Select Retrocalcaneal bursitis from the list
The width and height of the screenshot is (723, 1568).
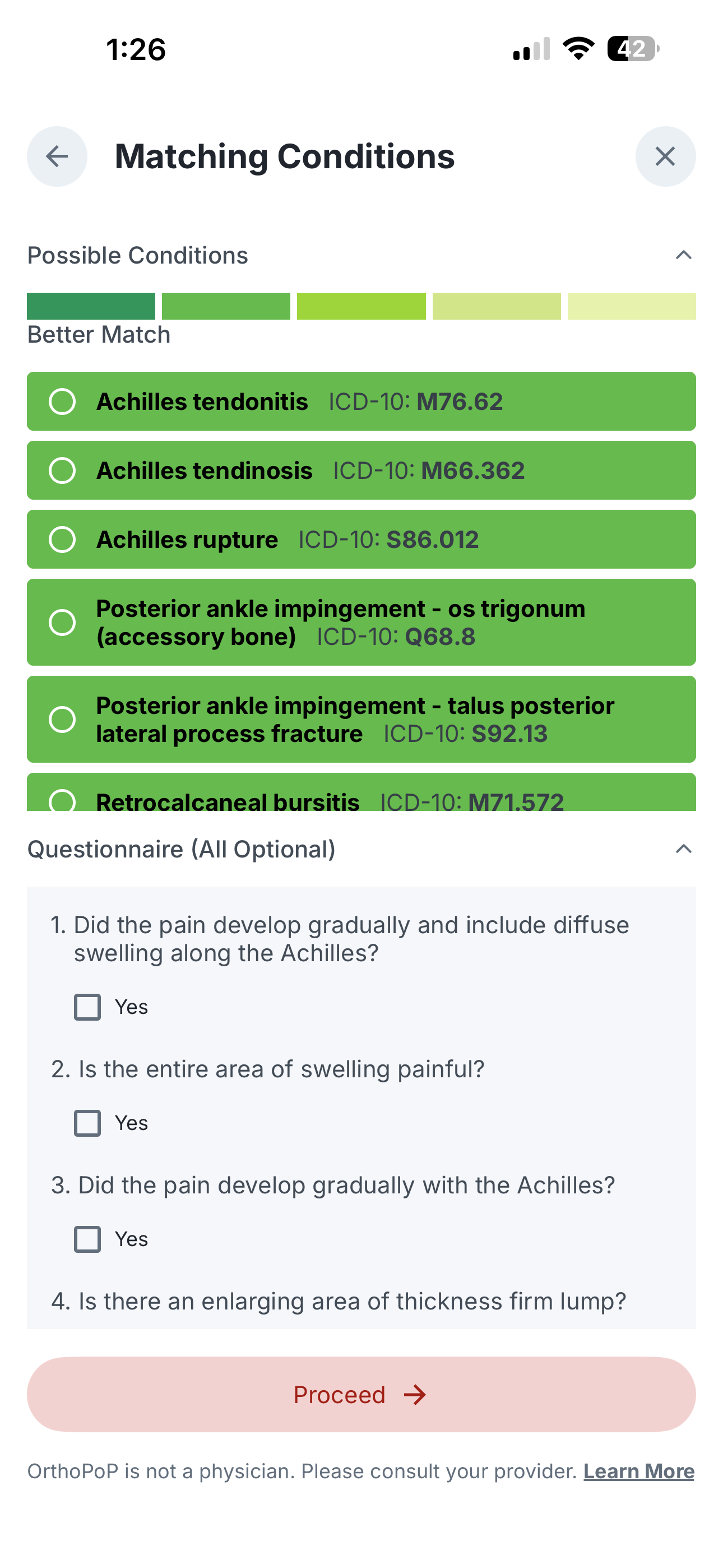point(62,801)
